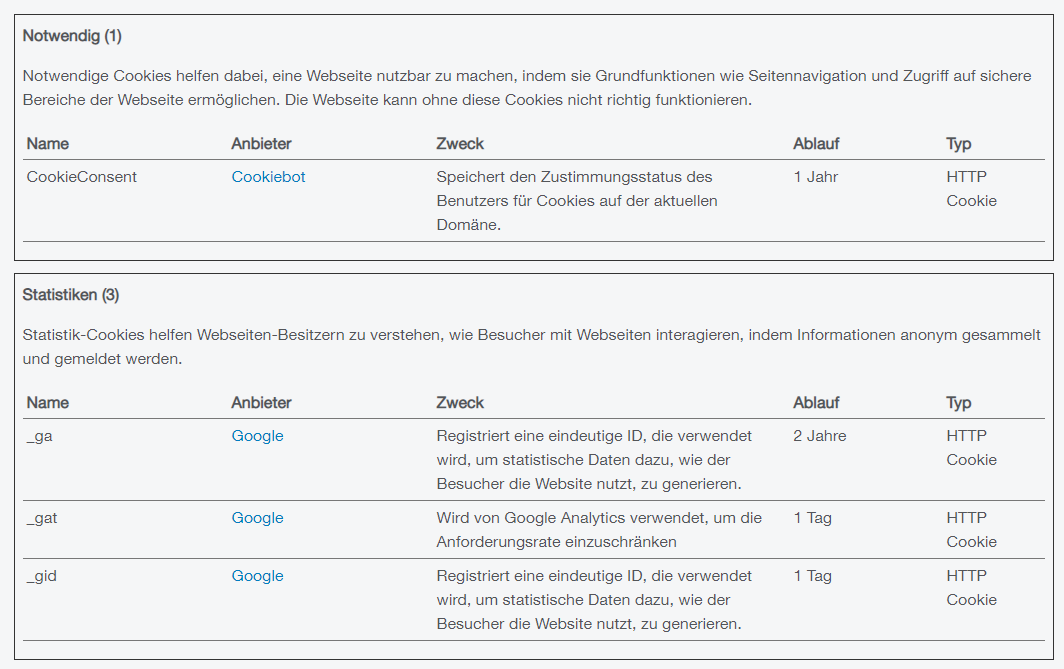Click the _gat cookie name cell
Image resolution: width=1064 pixels, height=669 pixels.
[43, 518]
